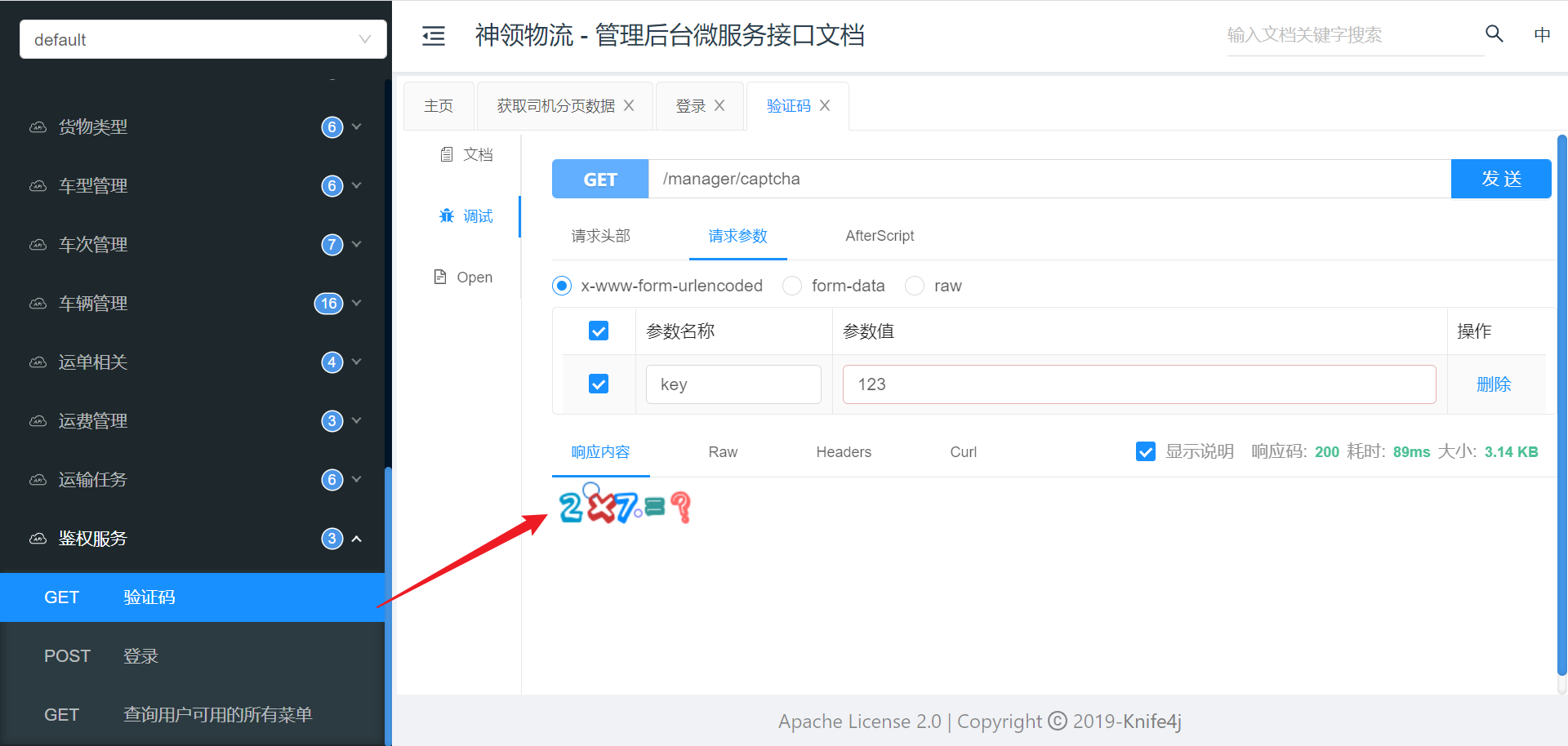Open the 调试 debug bug icon

(x=447, y=216)
